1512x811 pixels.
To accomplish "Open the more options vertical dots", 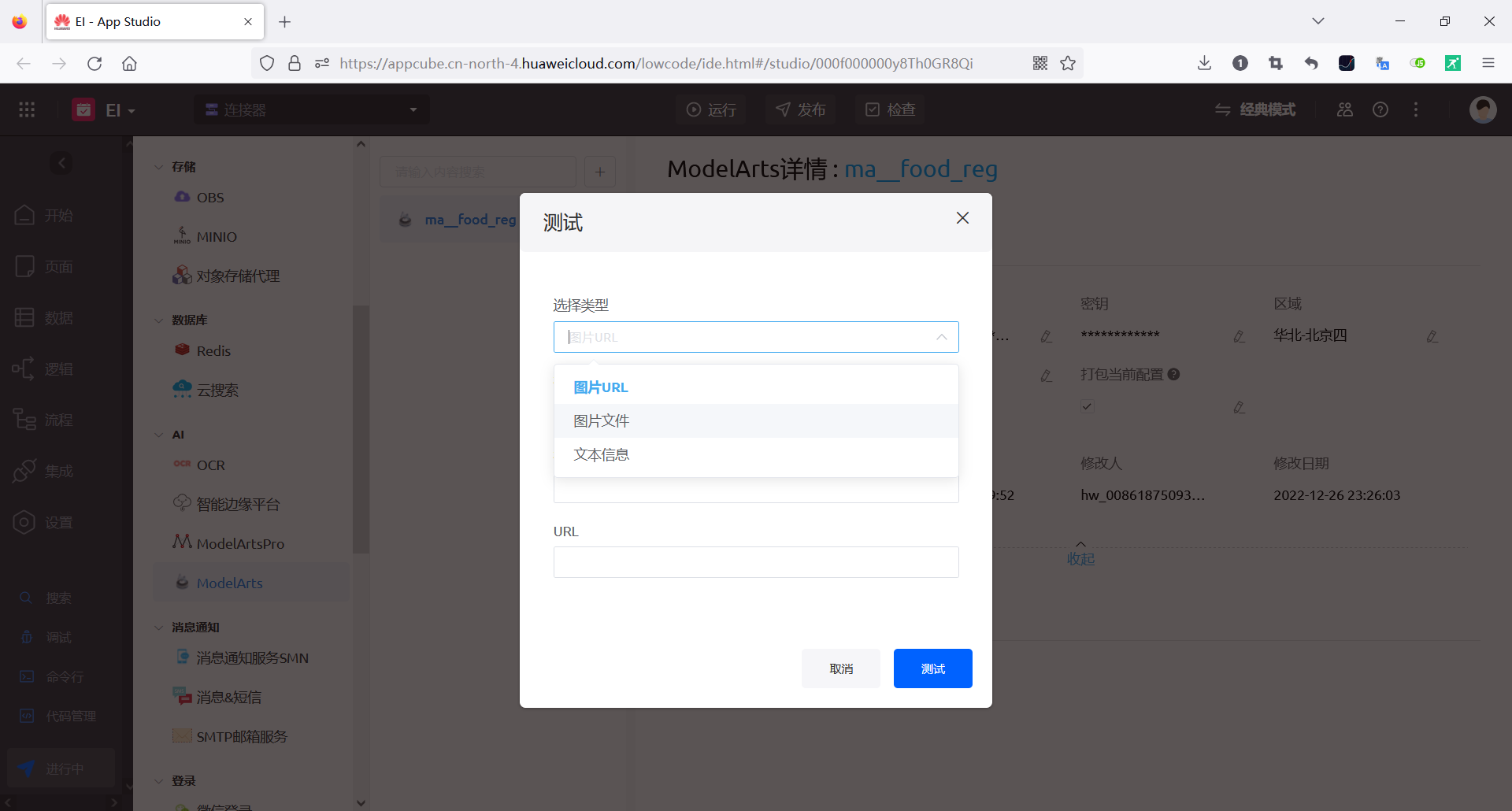I will (x=1416, y=109).
